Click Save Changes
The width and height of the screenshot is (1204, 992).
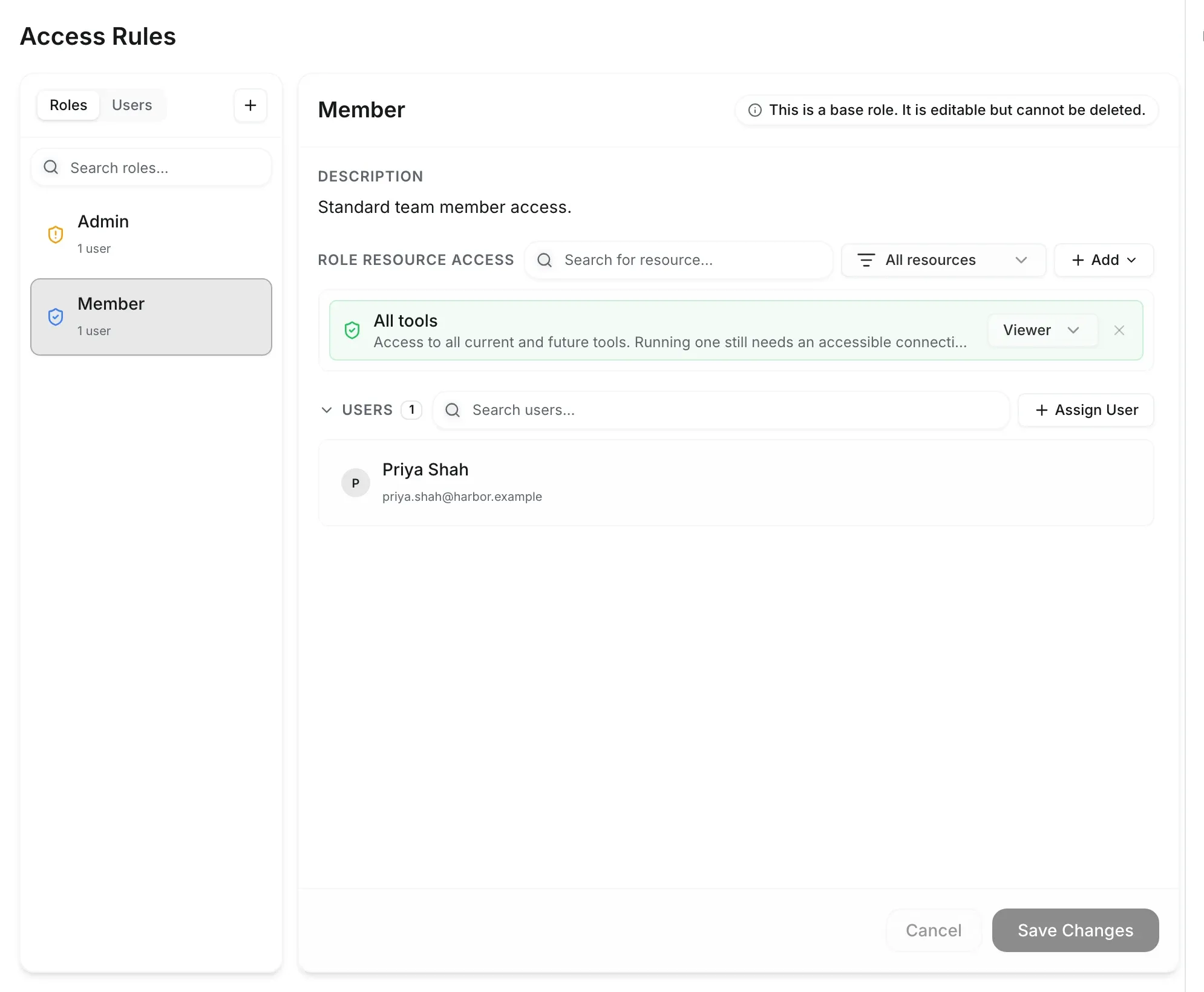click(x=1075, y=930)
